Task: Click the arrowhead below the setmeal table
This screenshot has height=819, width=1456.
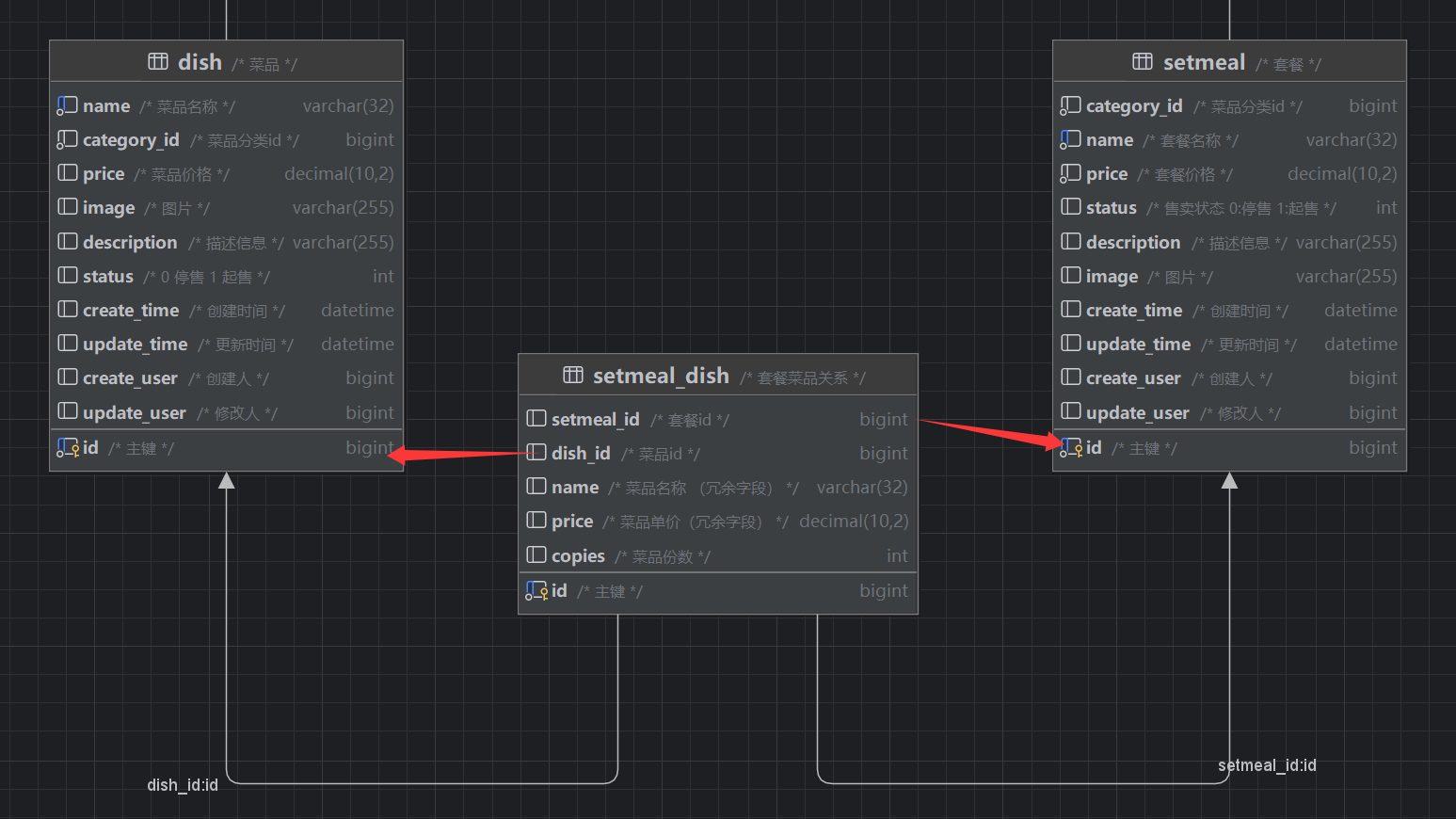Action: tap(1229, 481)
